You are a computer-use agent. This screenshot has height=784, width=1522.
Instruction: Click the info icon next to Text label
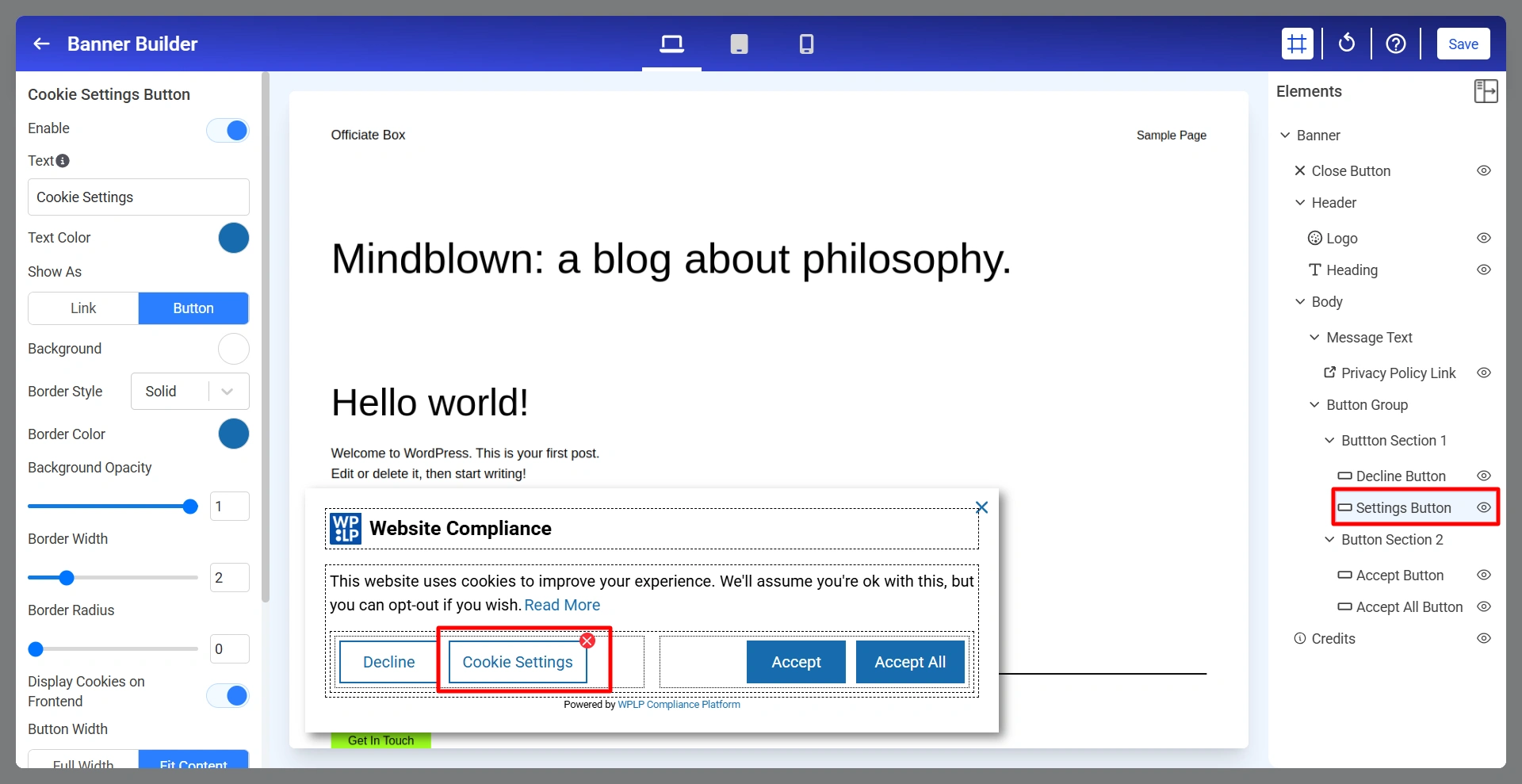(x=63, y=161)
